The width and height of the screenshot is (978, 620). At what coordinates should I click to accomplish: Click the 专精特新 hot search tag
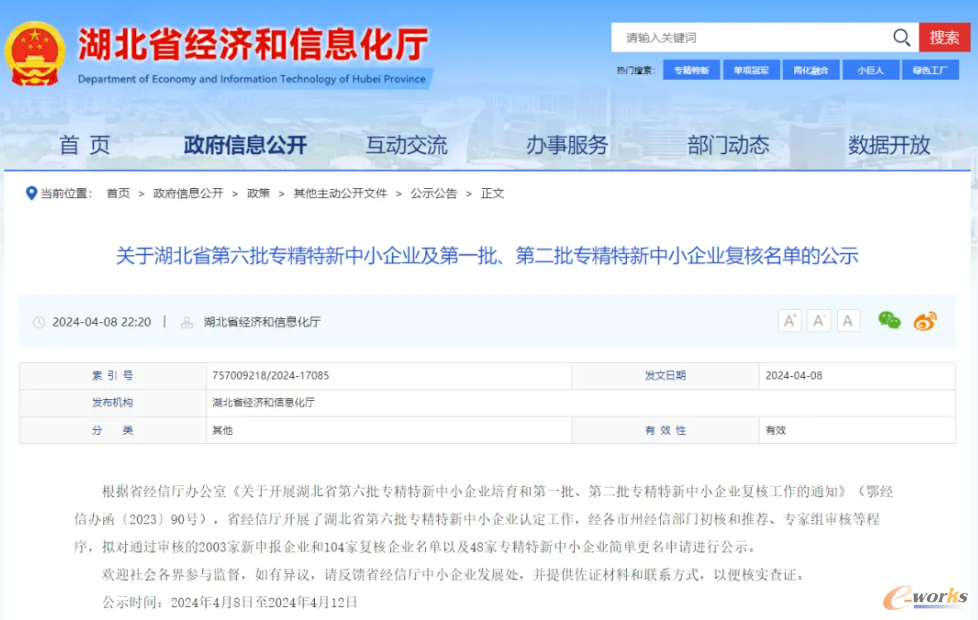(x=691, y=70)
